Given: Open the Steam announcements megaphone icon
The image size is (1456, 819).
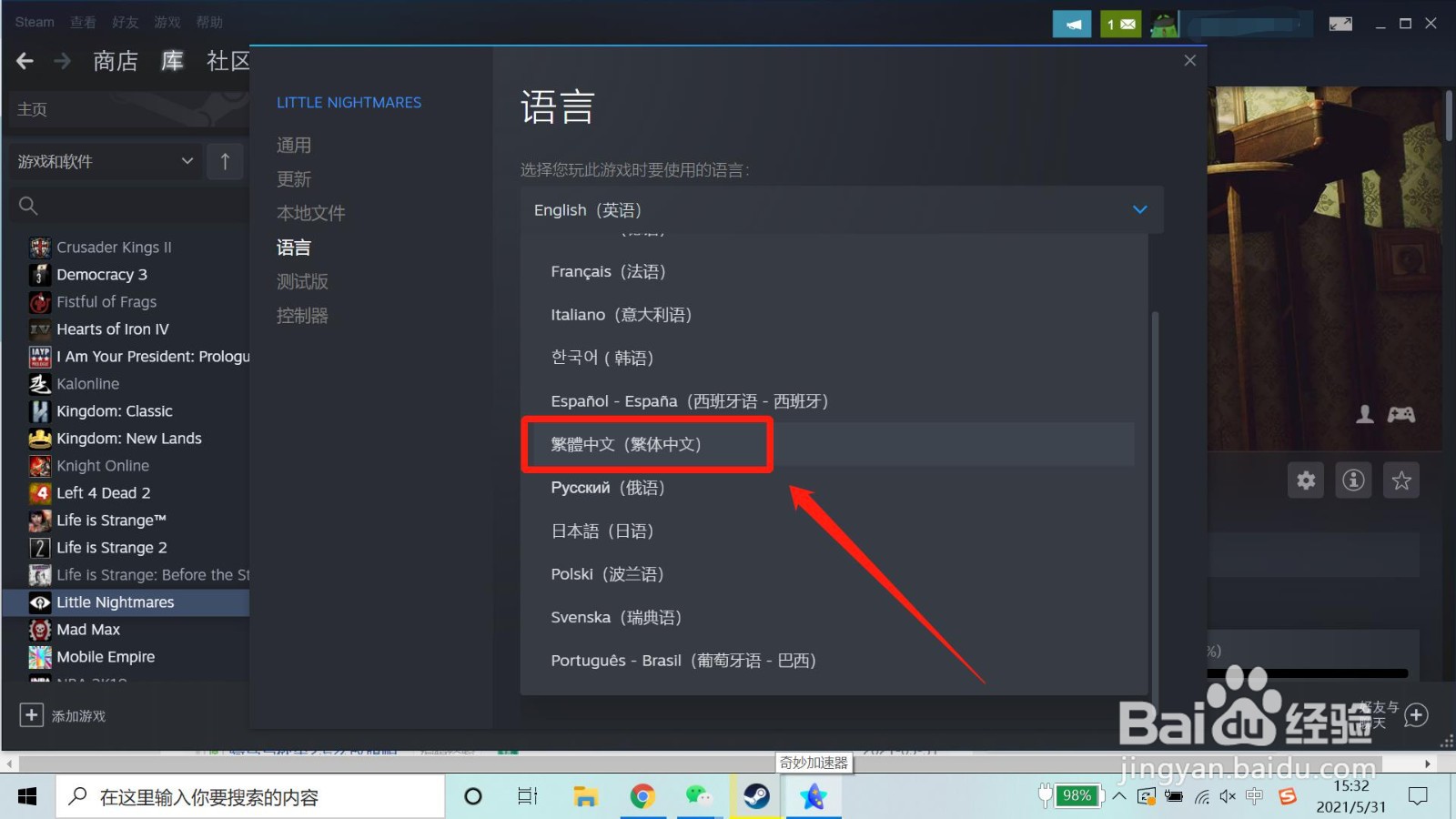Looking at the screenshot, I should coord(1072,24).
